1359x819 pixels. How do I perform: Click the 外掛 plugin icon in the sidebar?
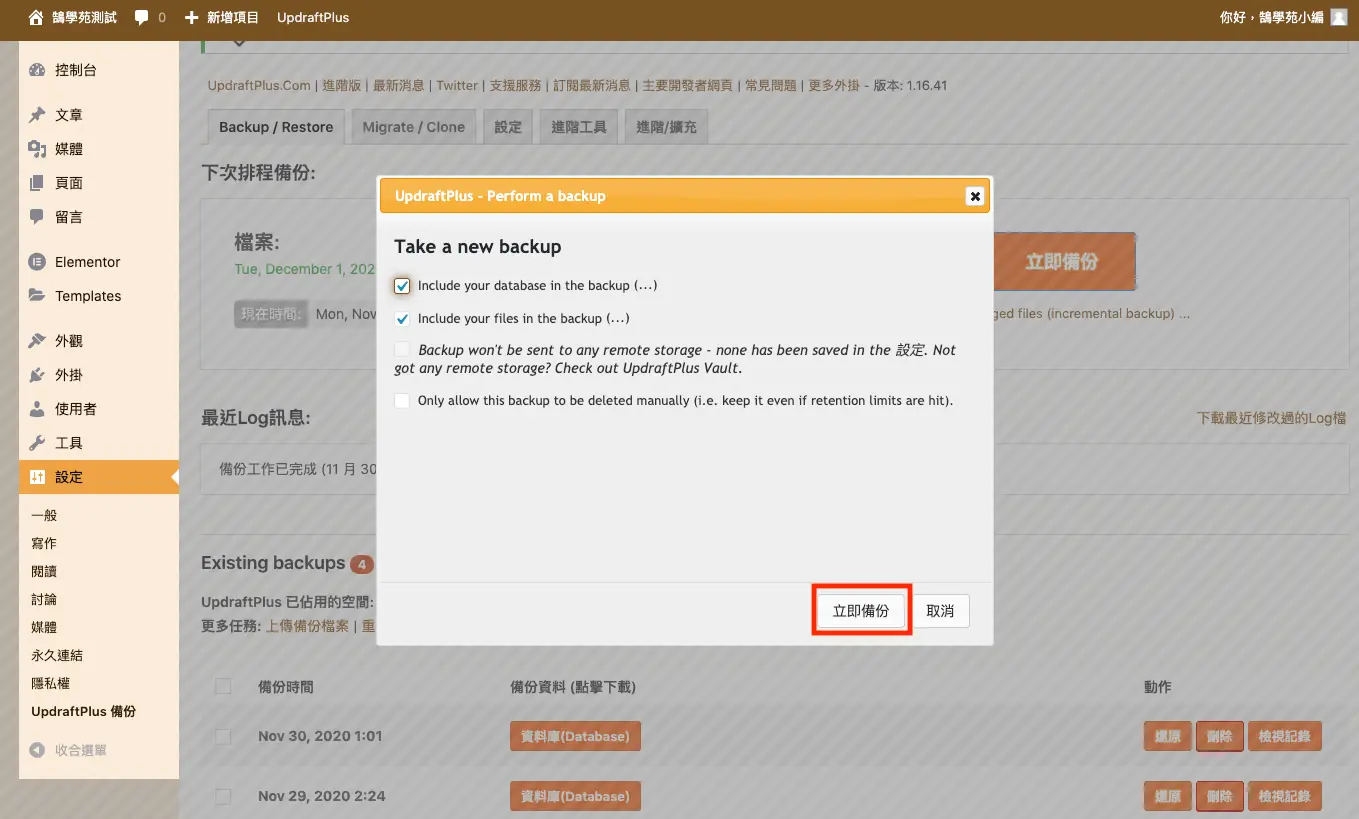point(37,375)
